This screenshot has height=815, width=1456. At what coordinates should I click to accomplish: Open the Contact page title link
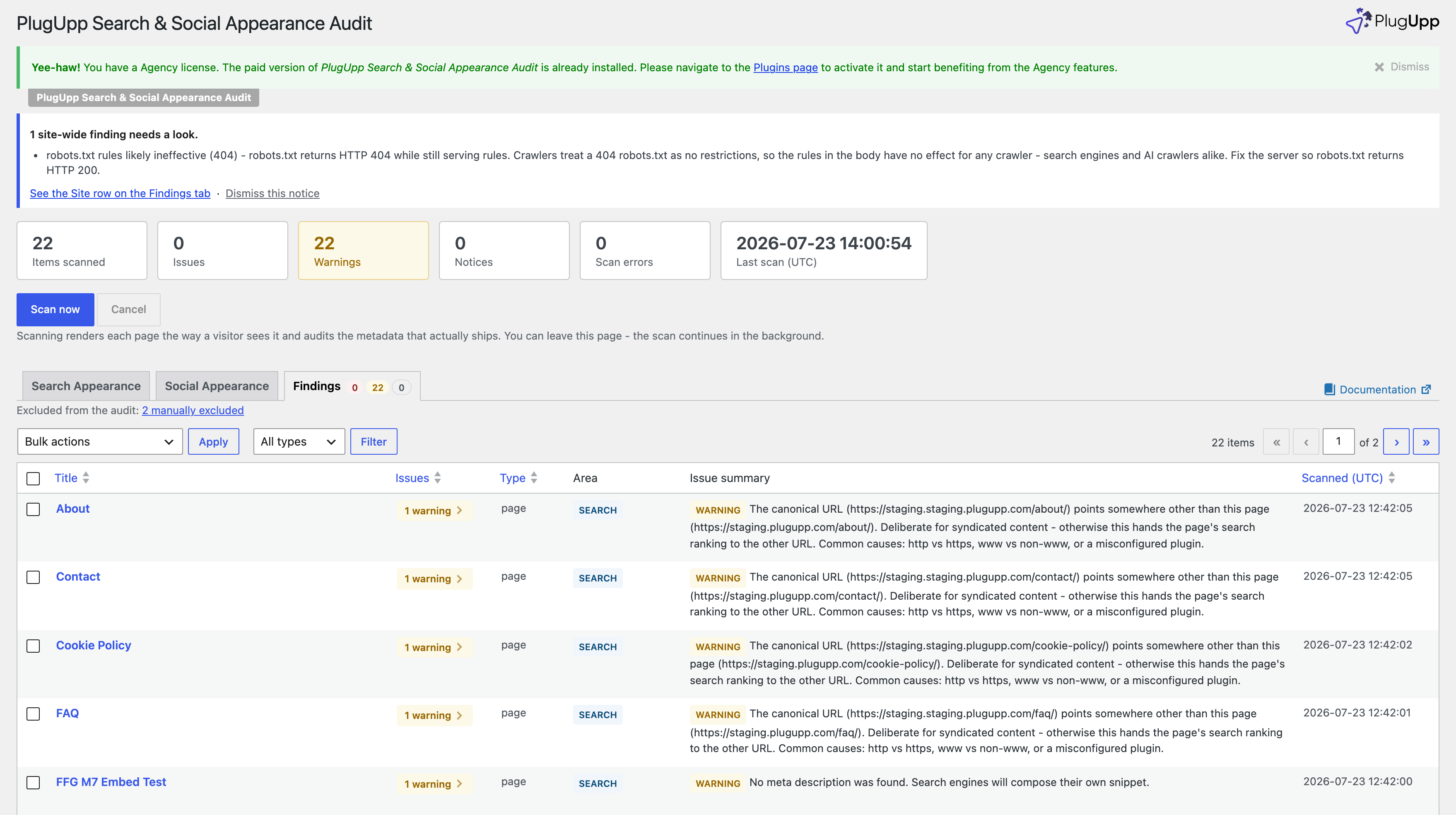(78, 576)
